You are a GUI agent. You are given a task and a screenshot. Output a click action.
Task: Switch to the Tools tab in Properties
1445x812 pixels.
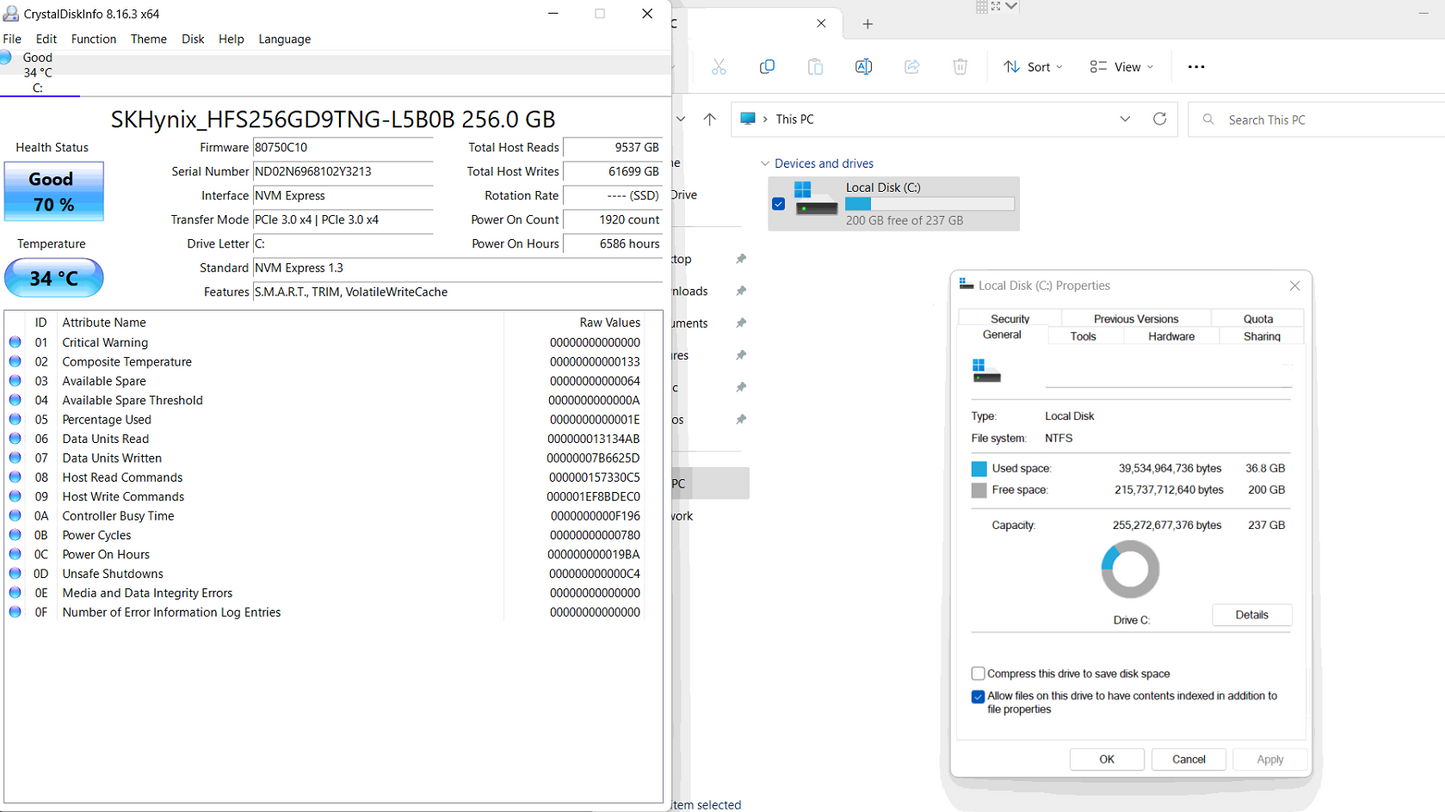(x=1084, y=337)
